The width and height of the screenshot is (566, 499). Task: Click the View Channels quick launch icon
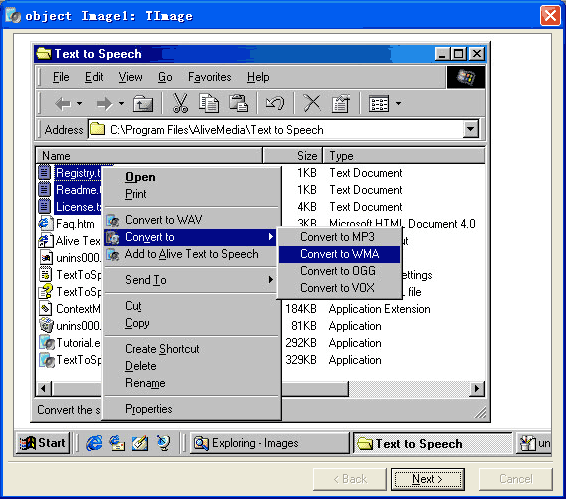pyautogui.click(x=163, y=443)
